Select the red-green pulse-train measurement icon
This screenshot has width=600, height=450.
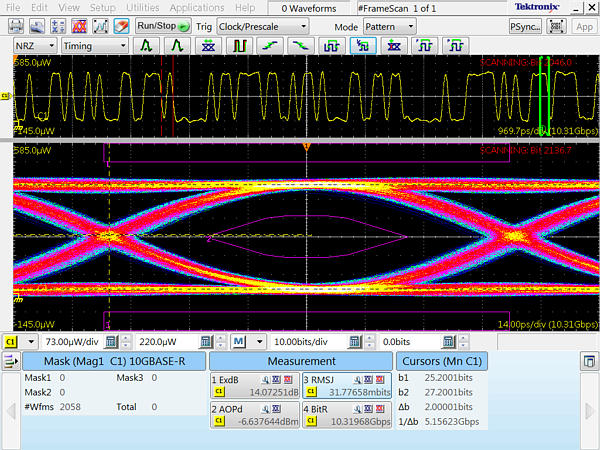[239, 46]
